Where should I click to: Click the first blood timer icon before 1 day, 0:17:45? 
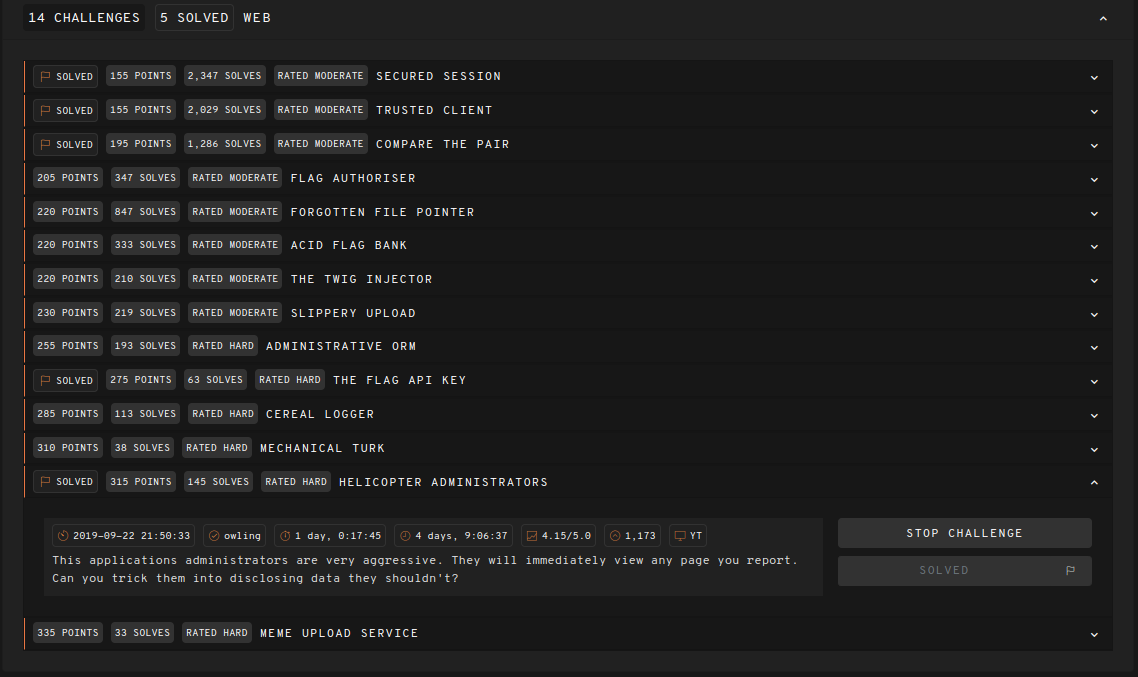284,535
